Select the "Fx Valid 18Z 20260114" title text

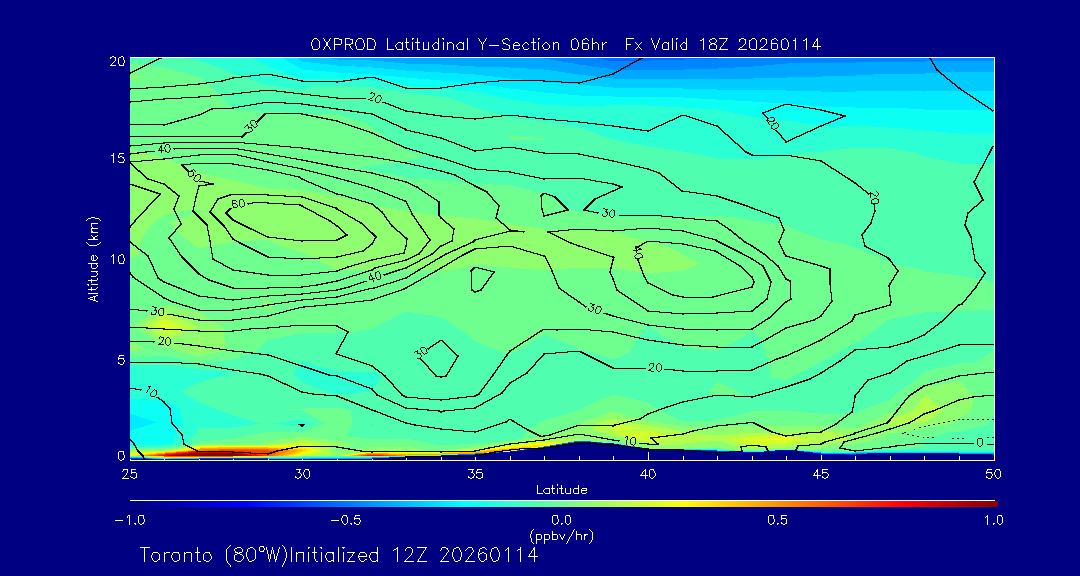tap(723, 45)
